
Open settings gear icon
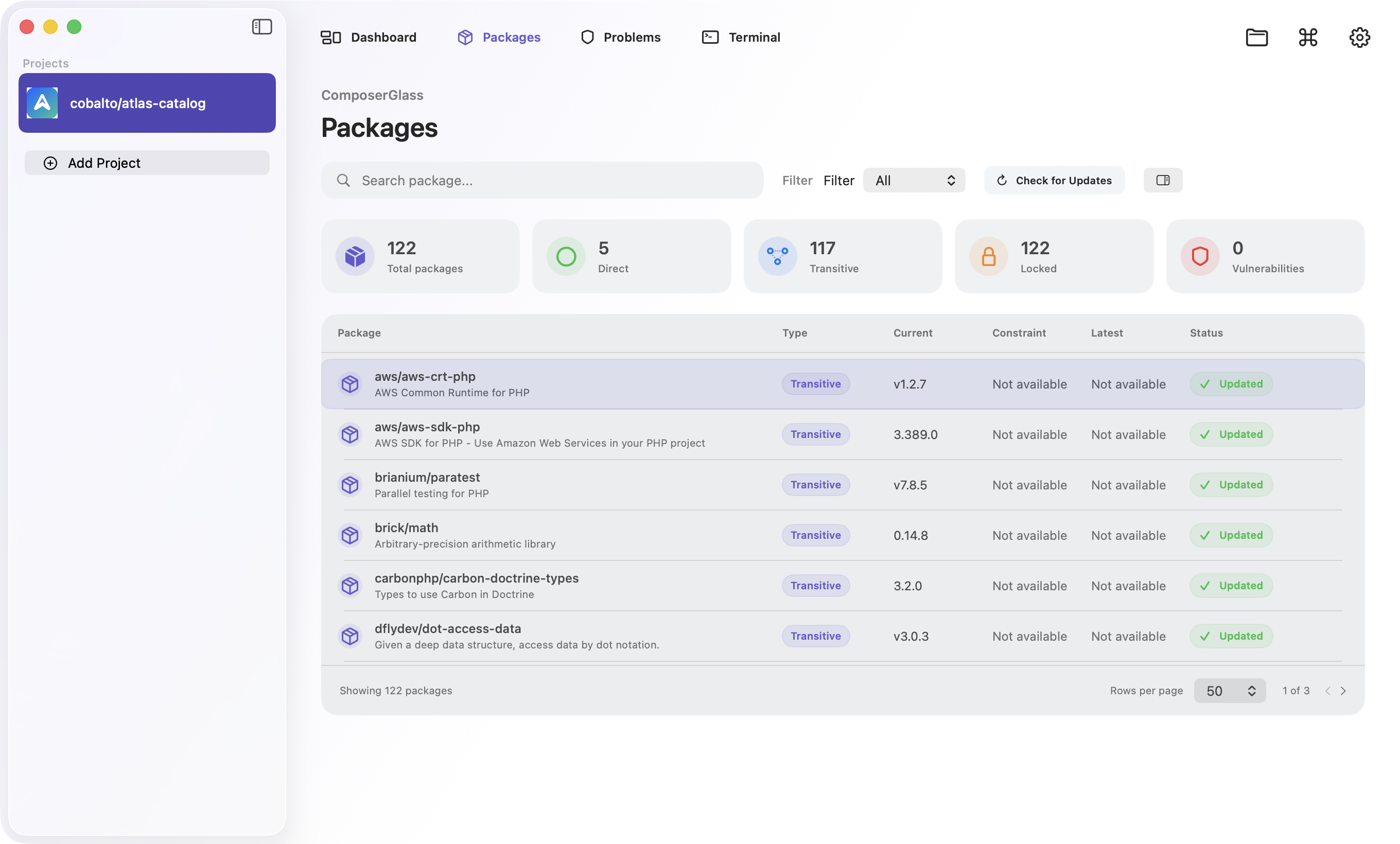tap(1359, 38)
